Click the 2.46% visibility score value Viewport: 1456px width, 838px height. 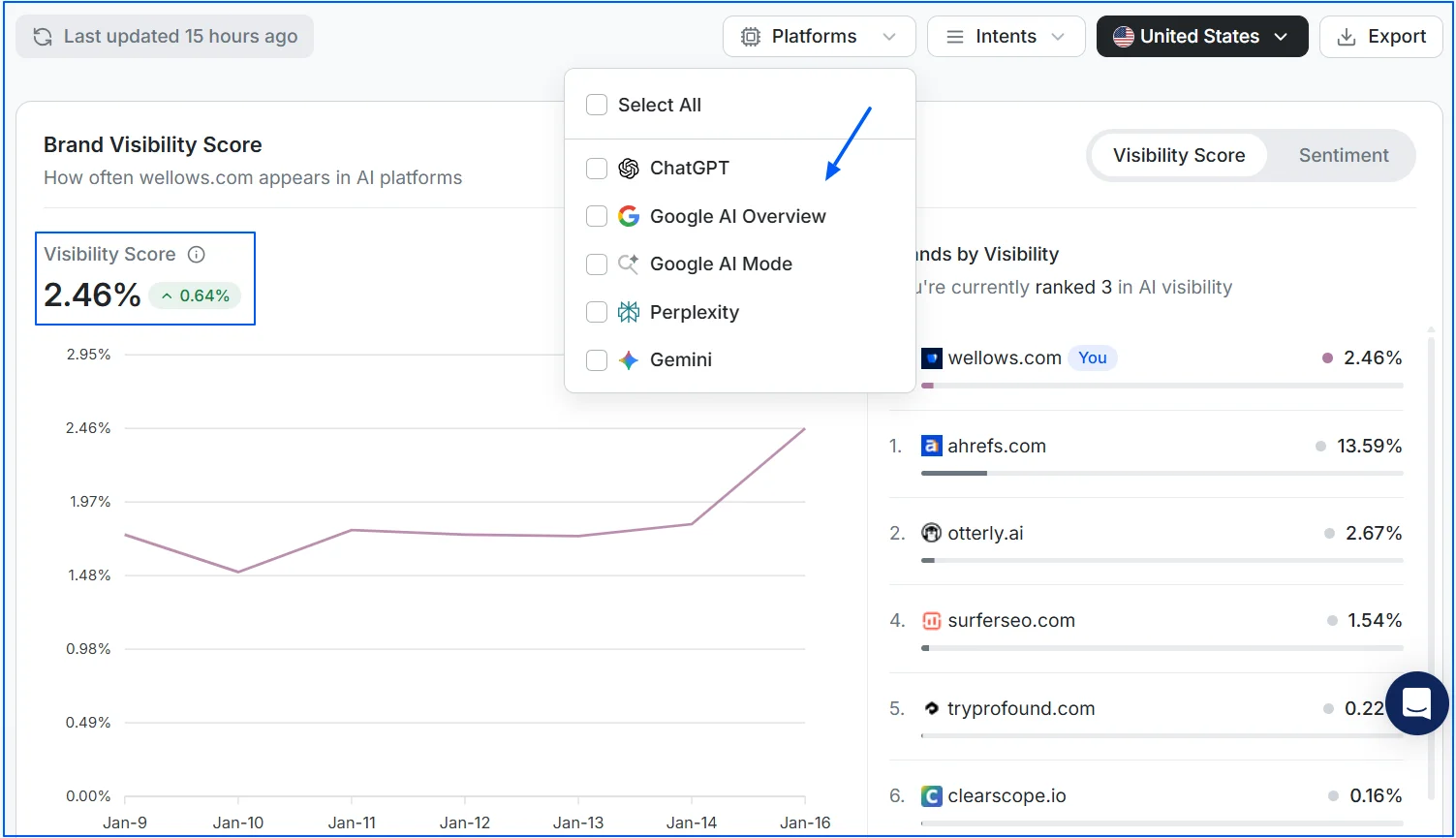(93, 295)
